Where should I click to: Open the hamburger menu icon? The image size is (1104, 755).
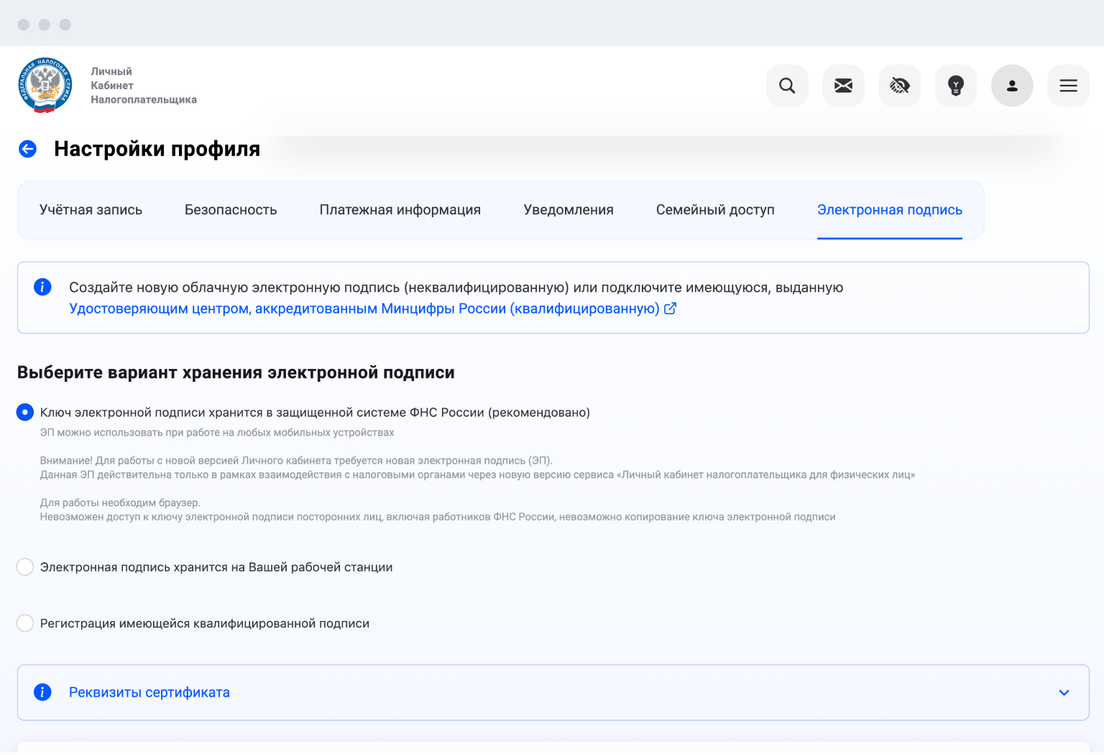1068,86
